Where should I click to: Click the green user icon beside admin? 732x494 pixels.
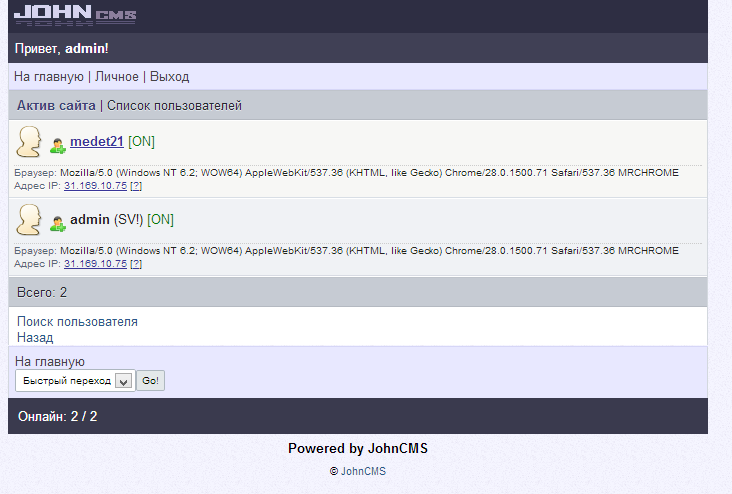58,224
